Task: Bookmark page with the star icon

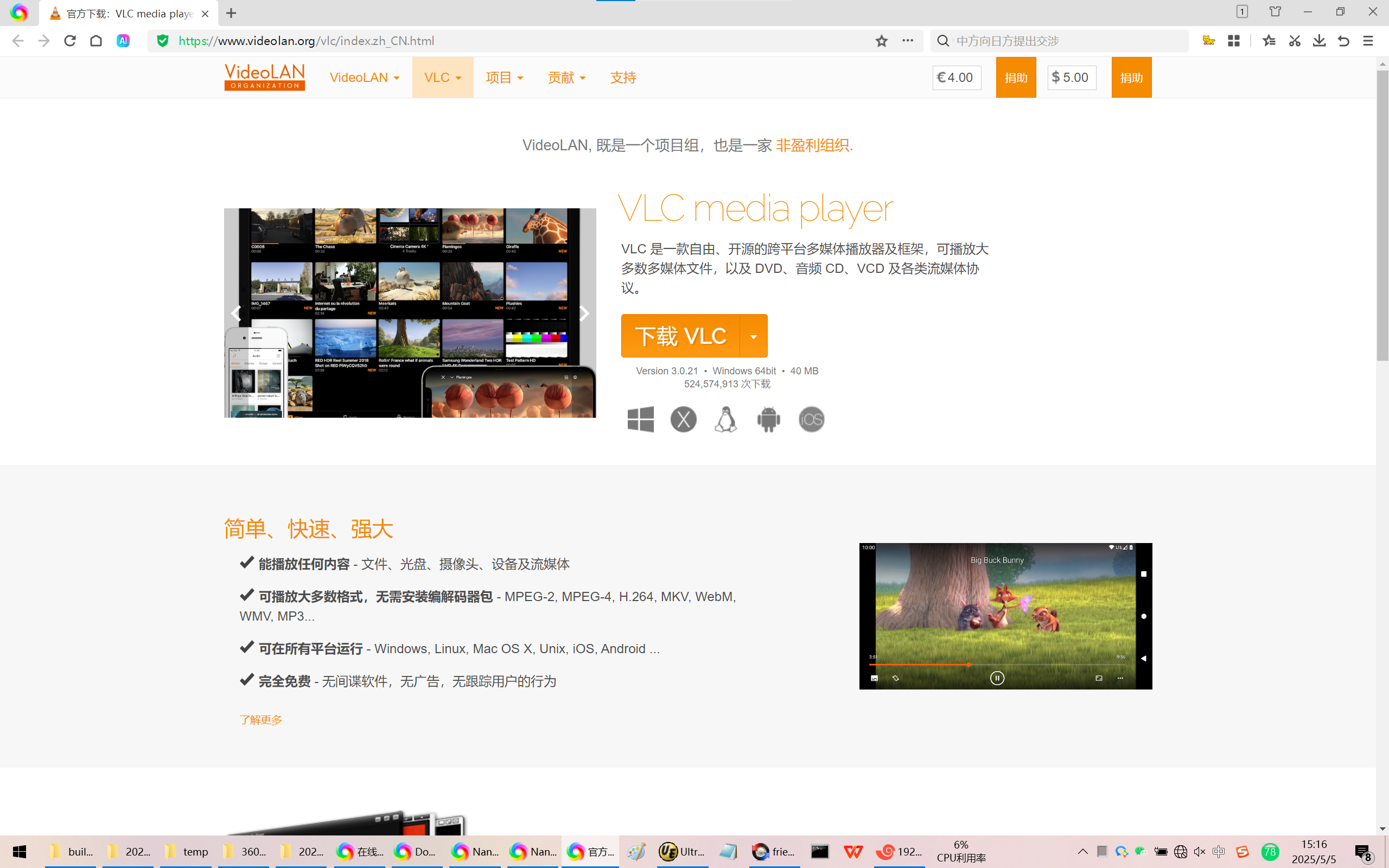Action: coord(882,41)
